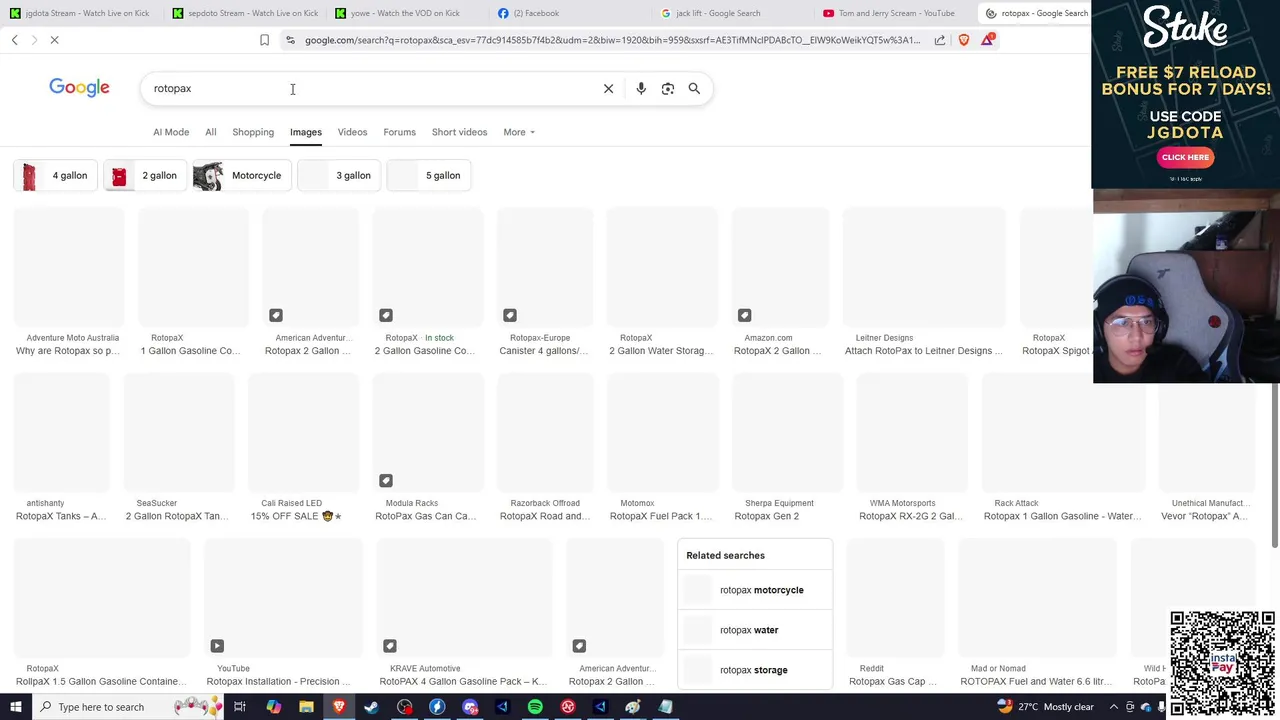Open related search rotopax motorcycle
The height and width of the screenshot is (720, 1280).
pyautogui.click(x=755, y=590)
